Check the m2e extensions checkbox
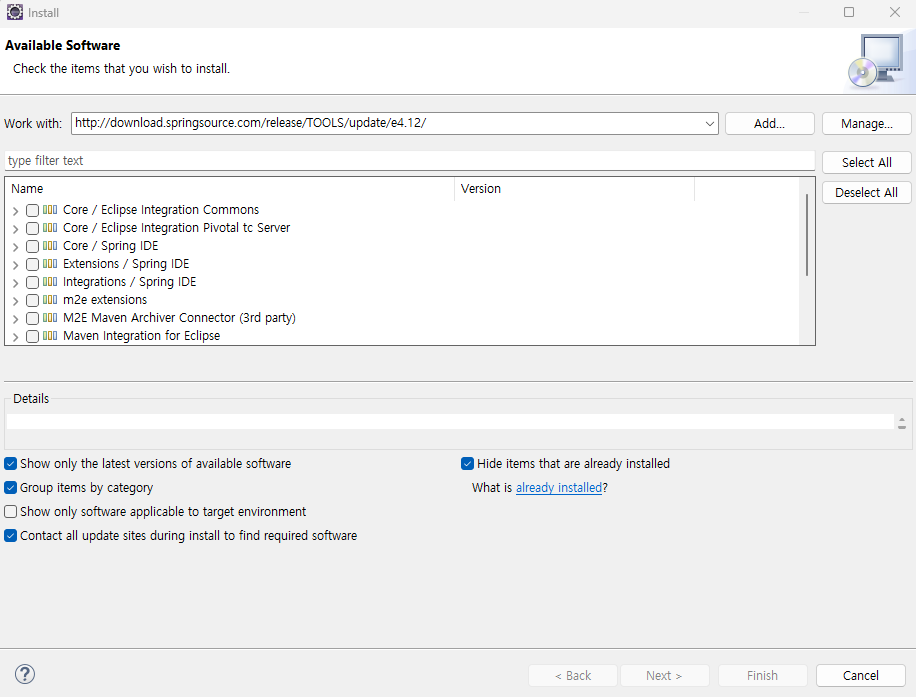Image resolution: width=916 pixels, height=697 pixels. pyautogui.click(x=32, y=300)
